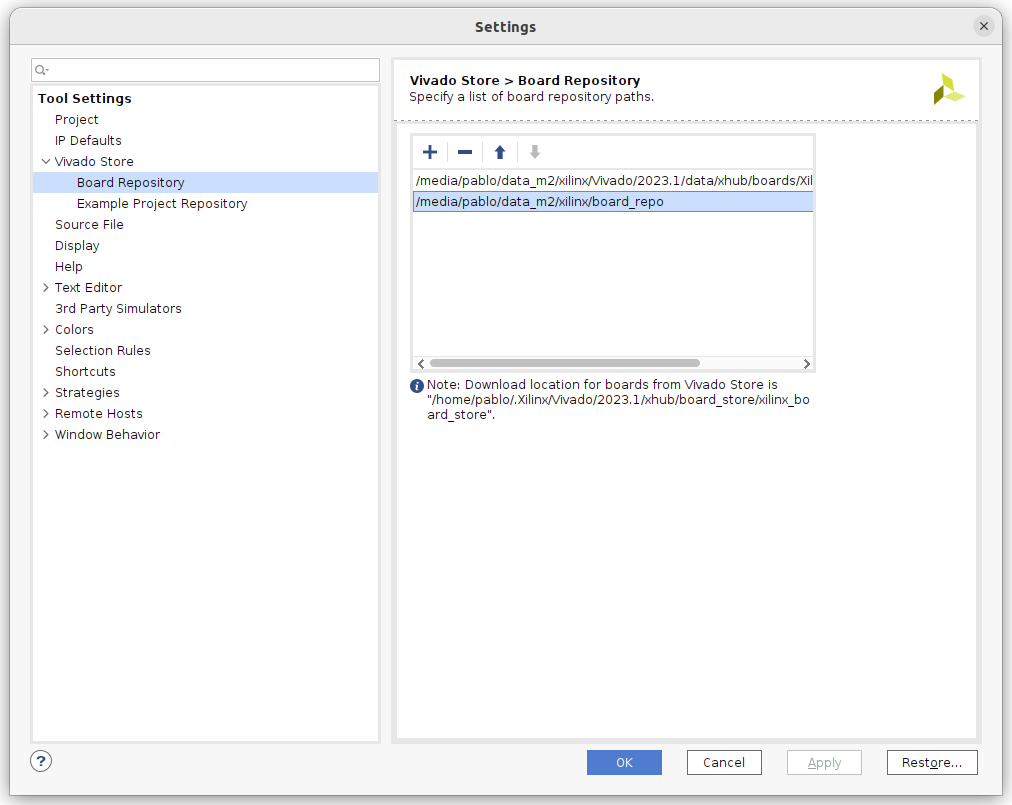Click the info icon beside the note
The width and height of the screenshot is (1012, 805).
point(417,386)
